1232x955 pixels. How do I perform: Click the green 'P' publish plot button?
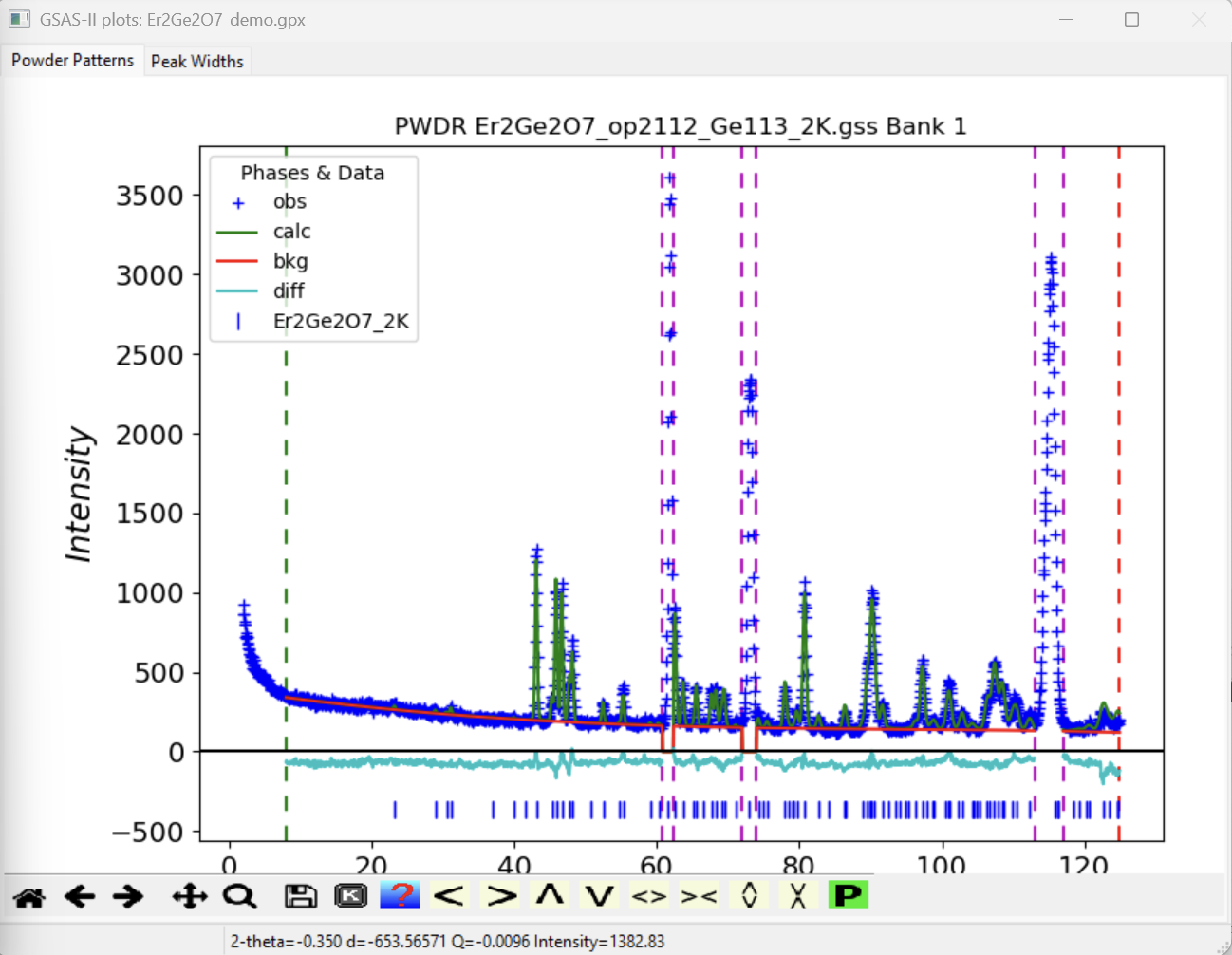tap(849, 895)
